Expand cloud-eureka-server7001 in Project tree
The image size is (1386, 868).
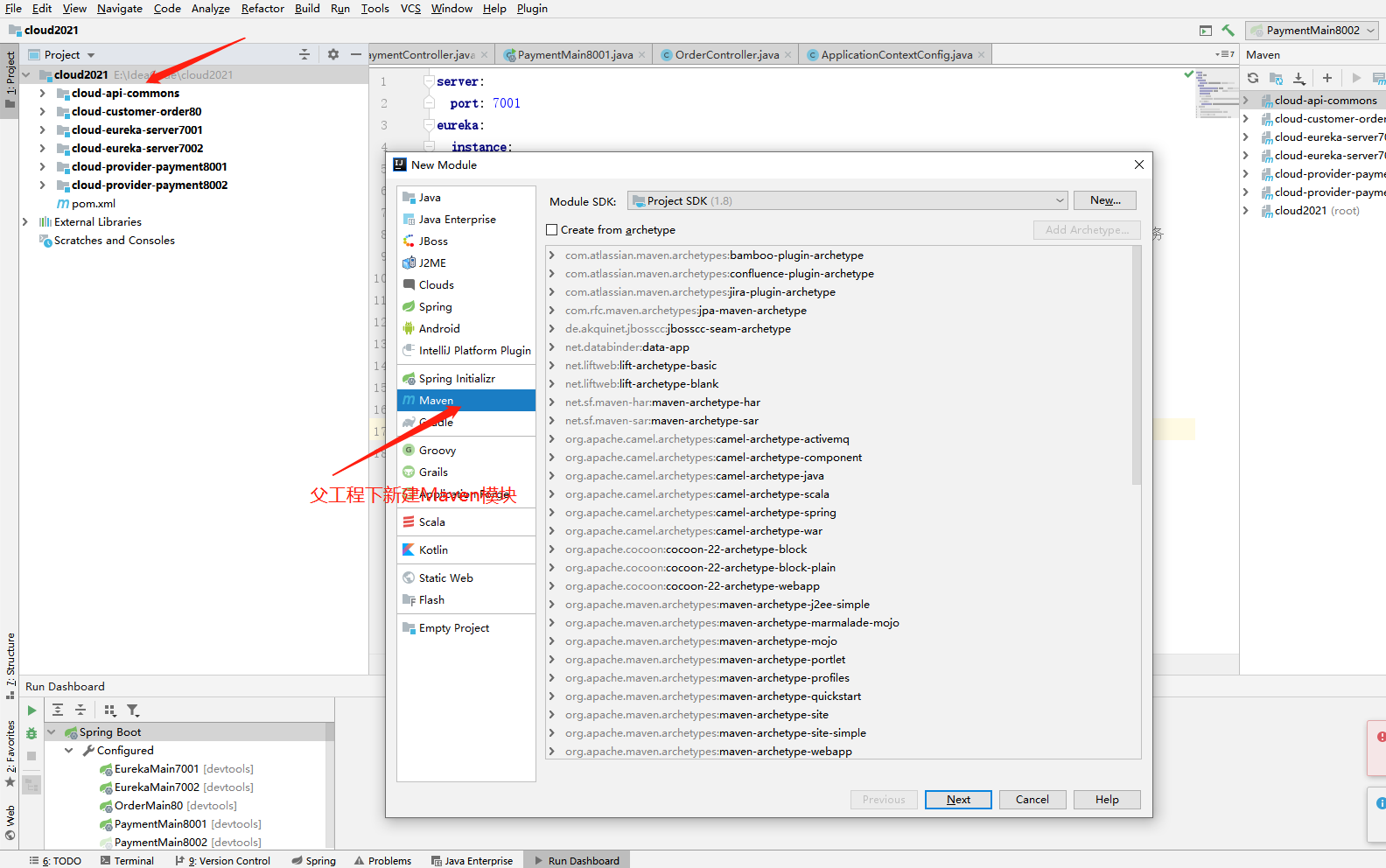click(x=43, y=129)
